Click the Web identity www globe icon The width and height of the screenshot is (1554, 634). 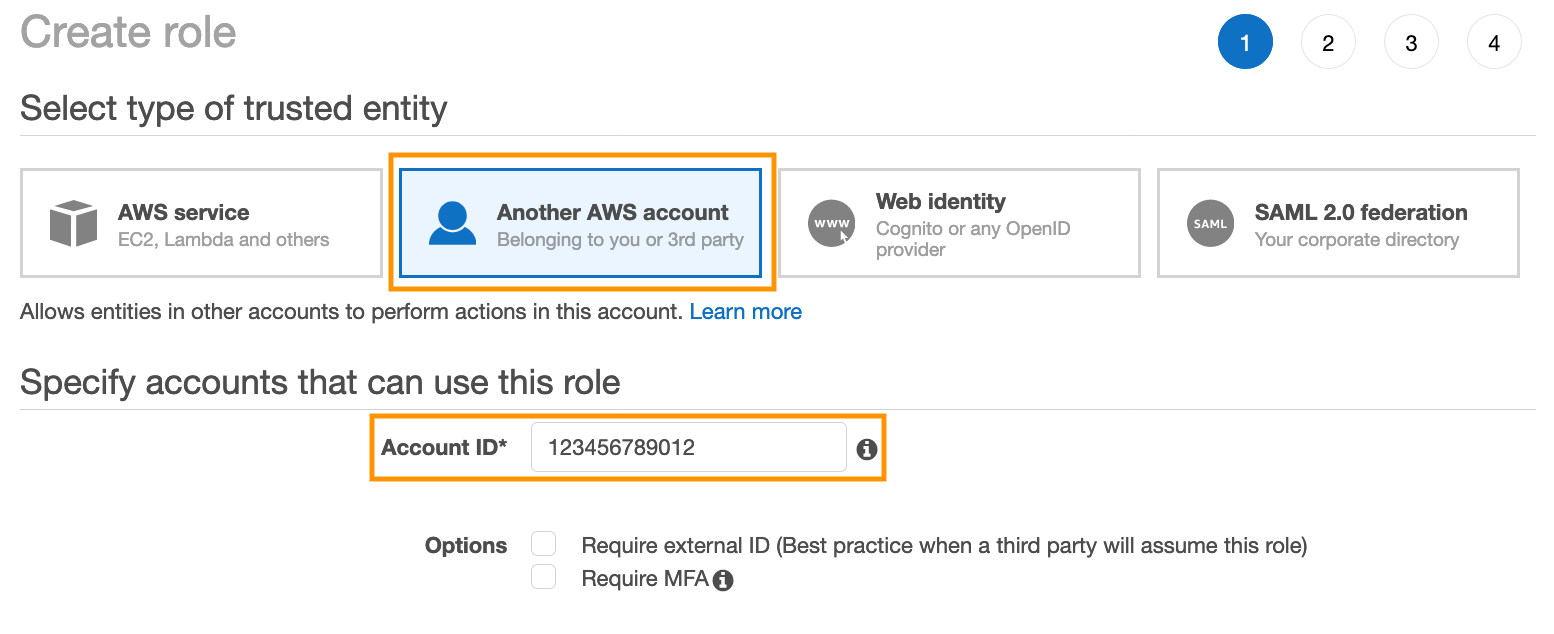831,223
